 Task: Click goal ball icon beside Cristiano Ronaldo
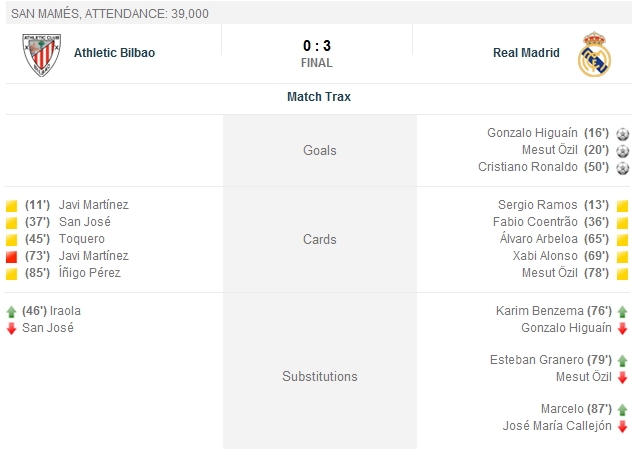[x=622, y=167]
